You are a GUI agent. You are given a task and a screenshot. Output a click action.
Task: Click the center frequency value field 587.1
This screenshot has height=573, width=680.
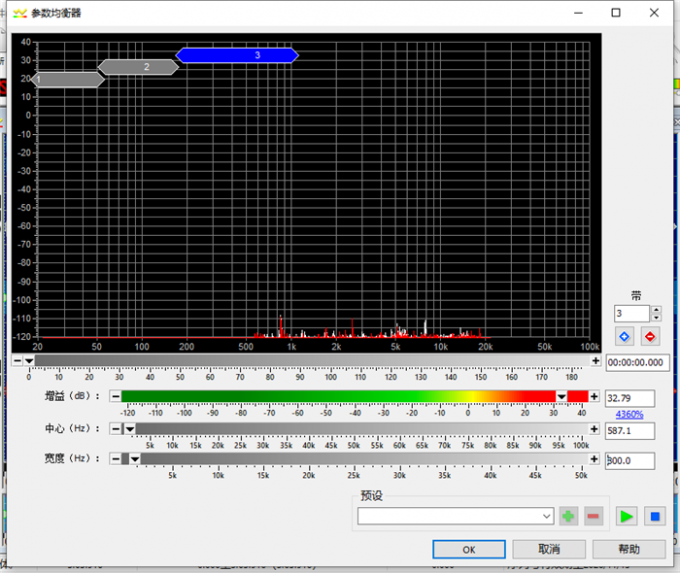pos(630,431)
